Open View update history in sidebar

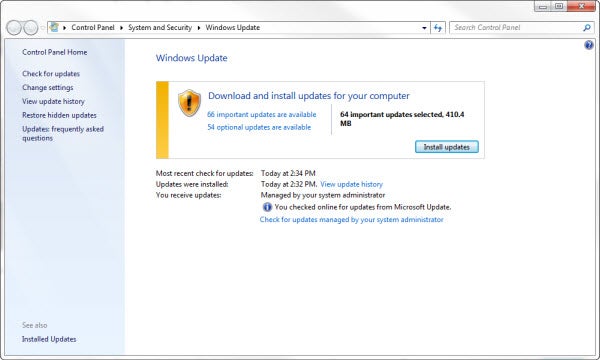tap(53, 101)
